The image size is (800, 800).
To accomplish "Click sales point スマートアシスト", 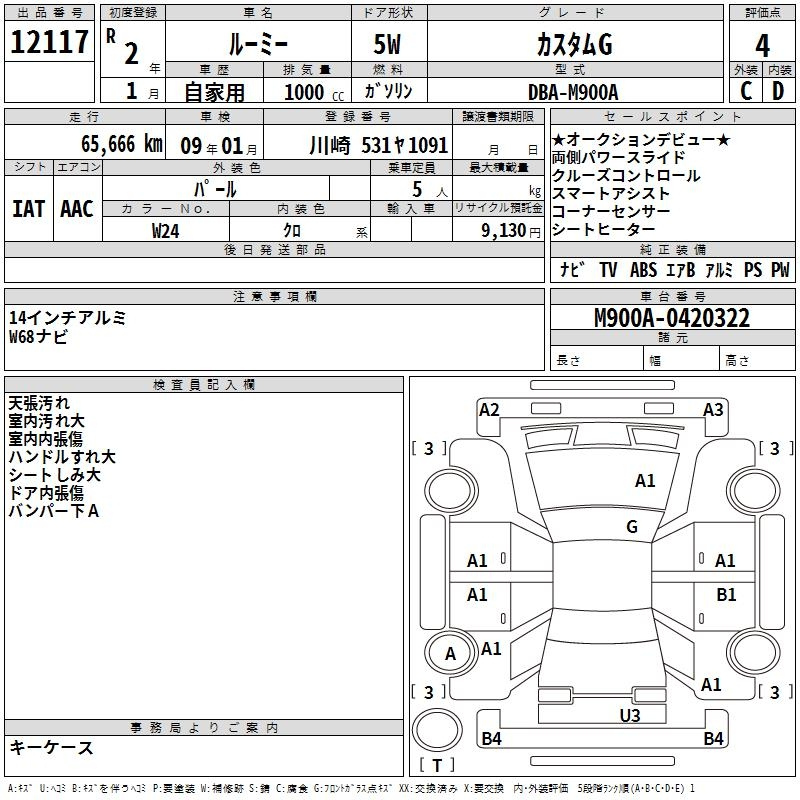I will coord(611,193).
